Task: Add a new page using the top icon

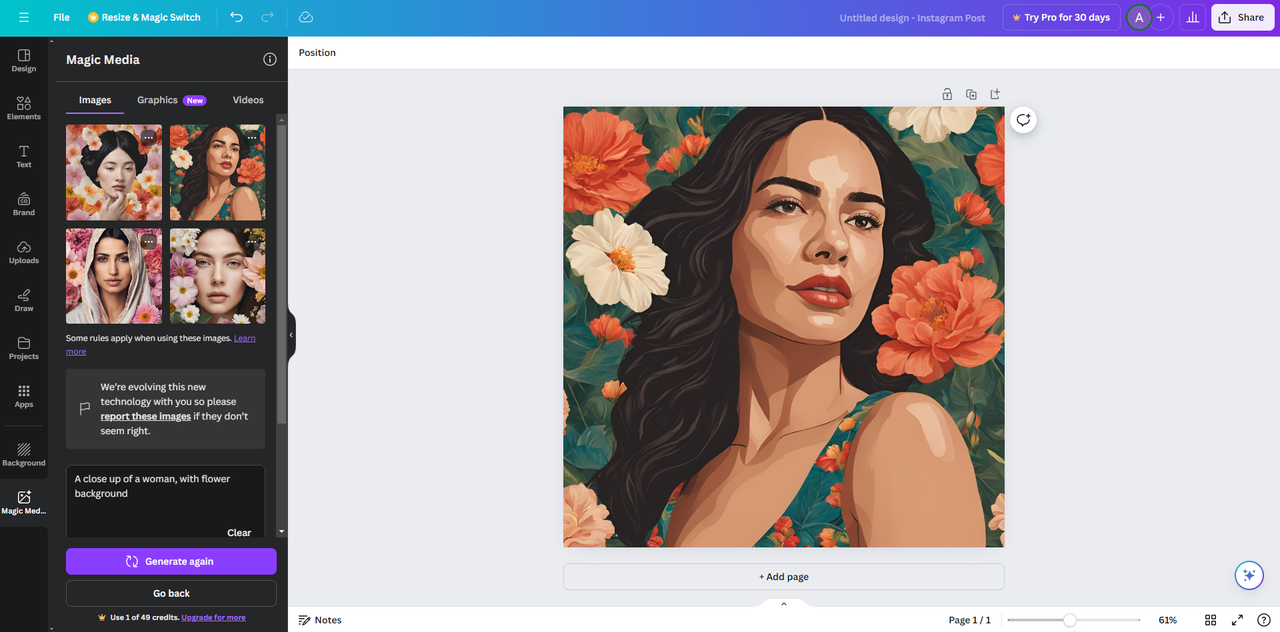Action: pyautogui.click(x=995, y=94)
